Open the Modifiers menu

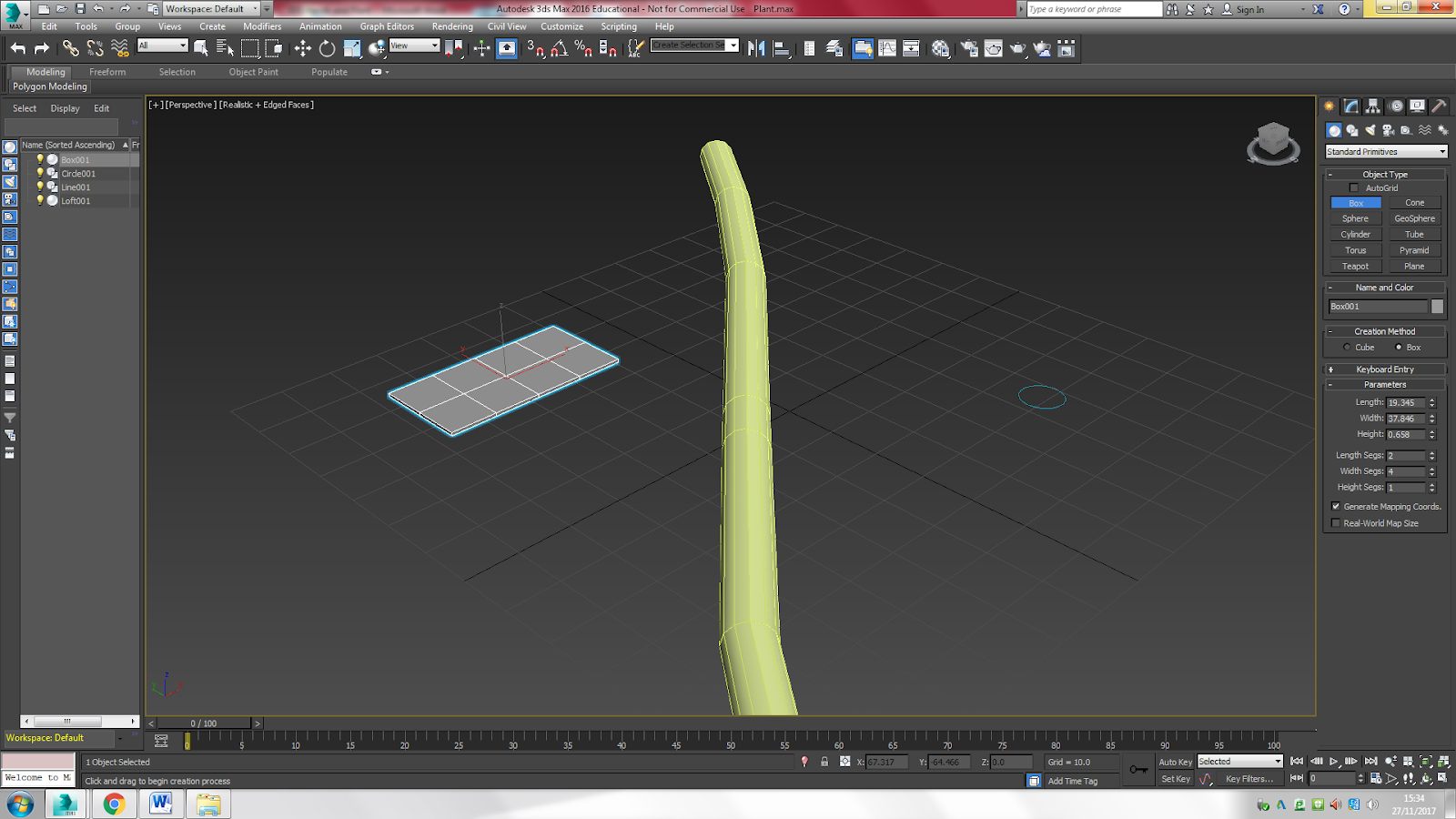point(262,26)
